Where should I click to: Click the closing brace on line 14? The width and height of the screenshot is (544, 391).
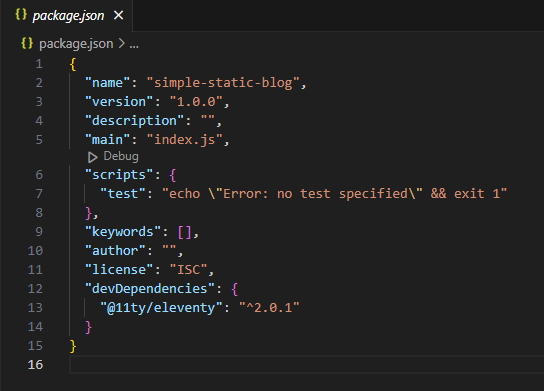88,327
